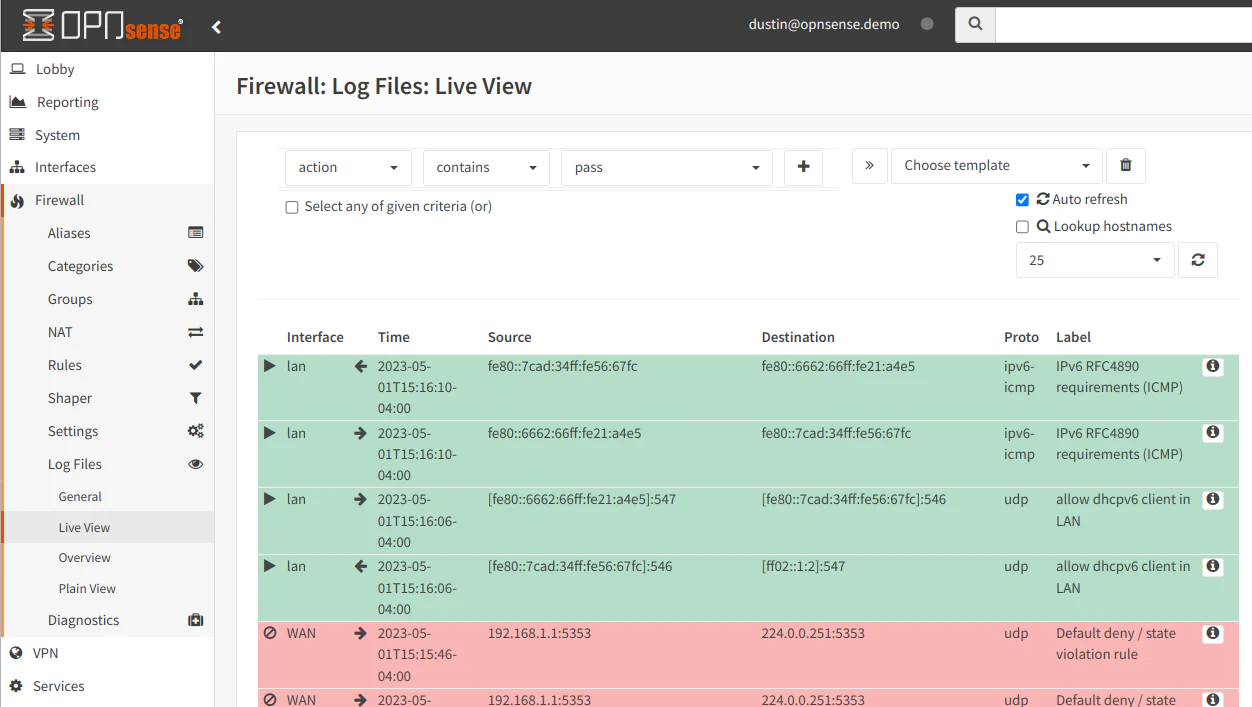Check Select any of given criteria (or)
This screenshot has height=707, width=1252.
coord(292,207)
